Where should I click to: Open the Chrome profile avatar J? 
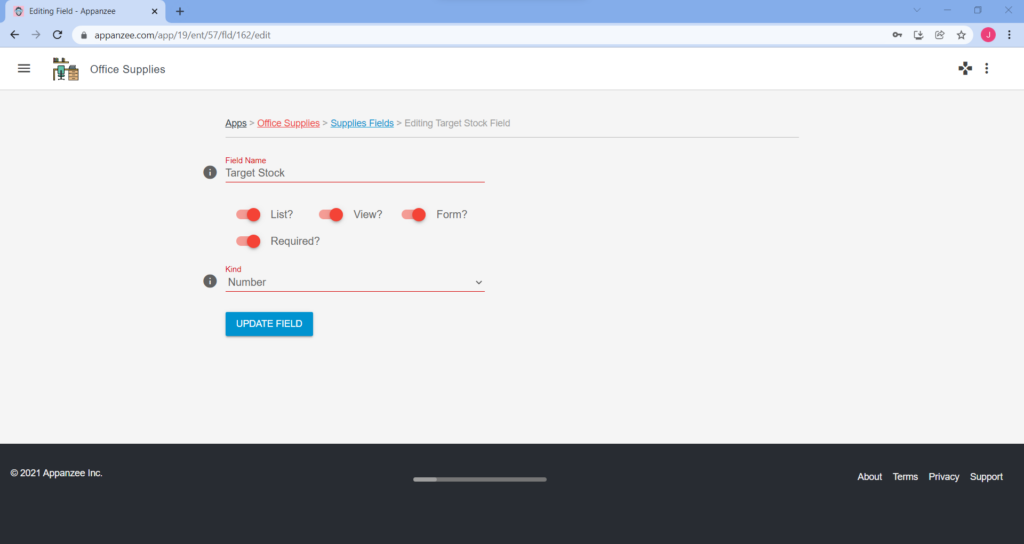(988, 35)
